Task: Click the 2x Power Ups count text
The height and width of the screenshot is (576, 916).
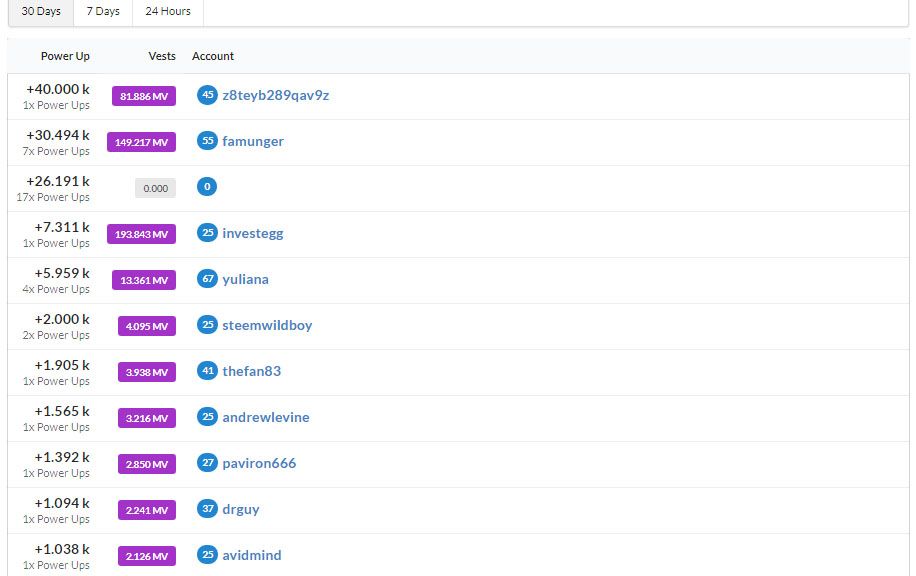Action: click(56, 335)
